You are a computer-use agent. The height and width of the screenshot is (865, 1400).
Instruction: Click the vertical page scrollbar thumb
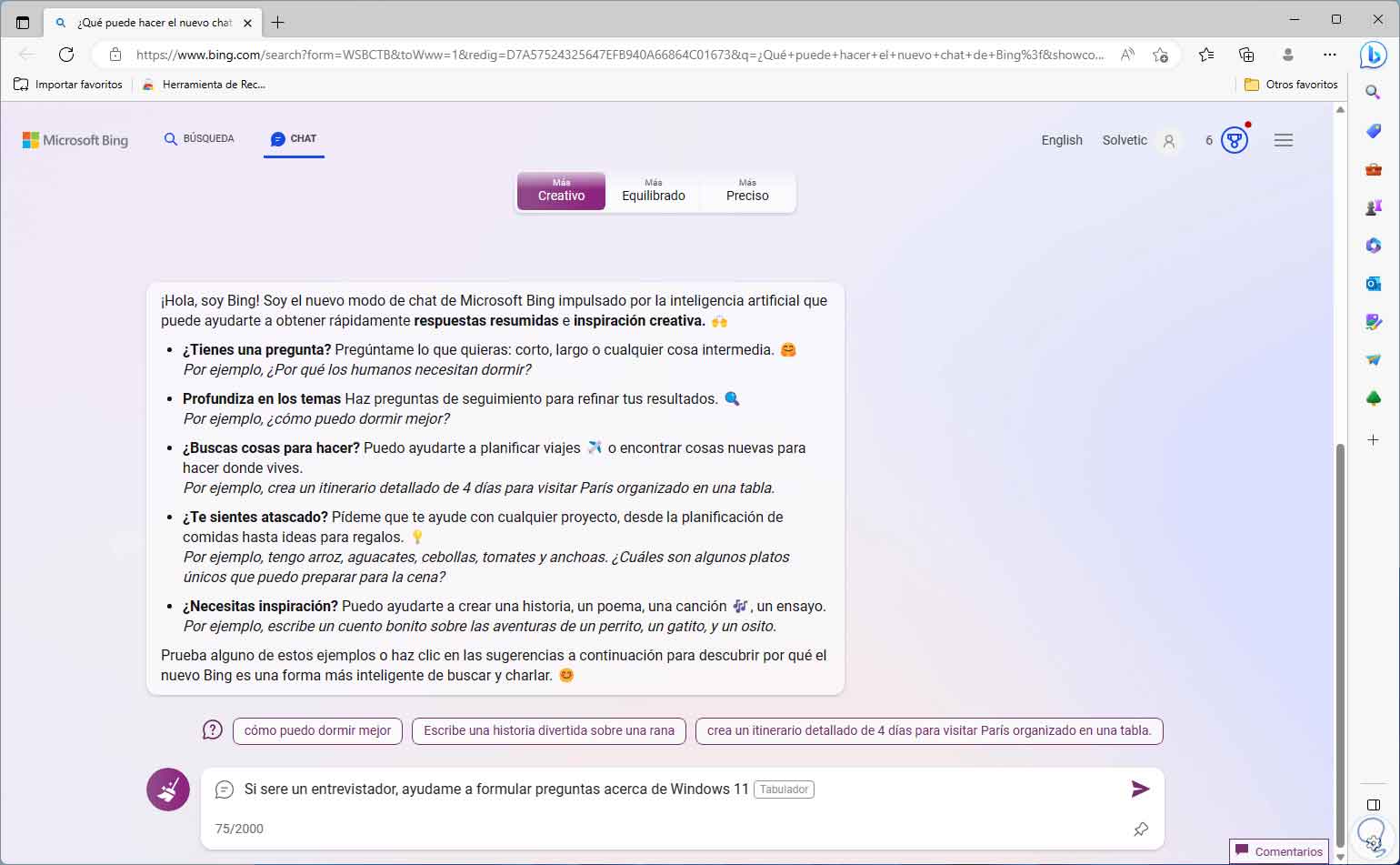pyautogui.click(x=1339, y=644)
